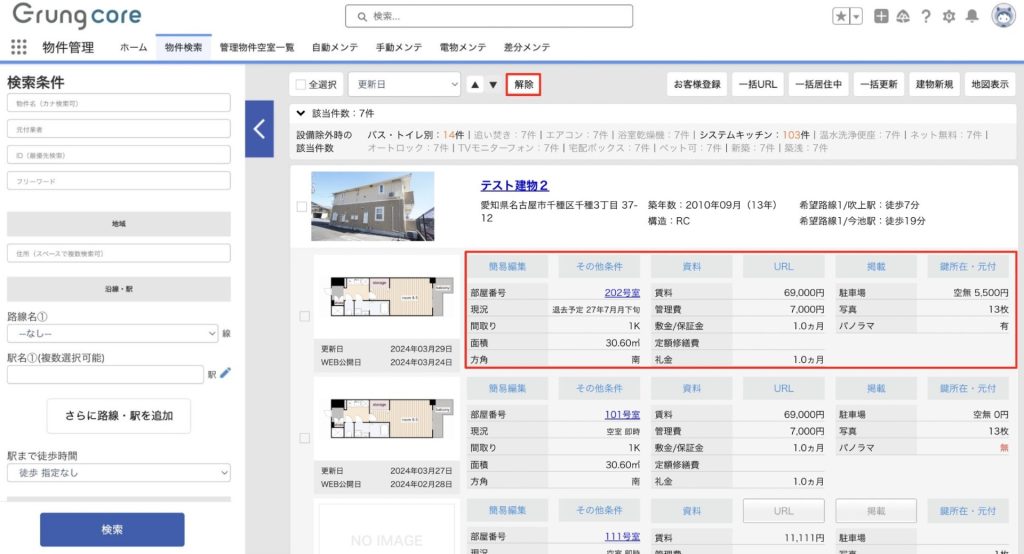Click the pencil edit icon beside 駅名①
The height and width of the screenshot is (554, 1024).
[225, 374]
